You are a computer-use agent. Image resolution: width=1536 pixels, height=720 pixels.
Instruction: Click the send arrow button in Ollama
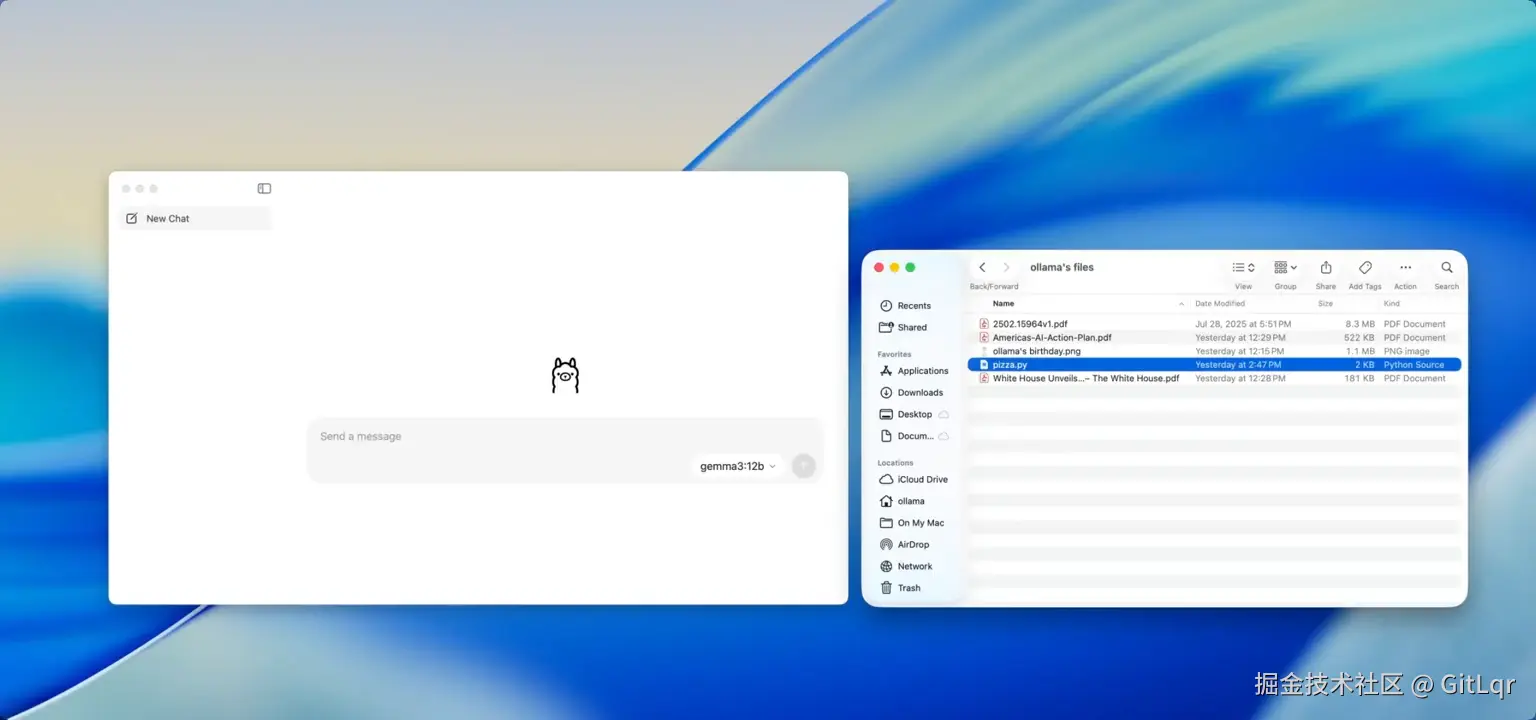point(803,466)
